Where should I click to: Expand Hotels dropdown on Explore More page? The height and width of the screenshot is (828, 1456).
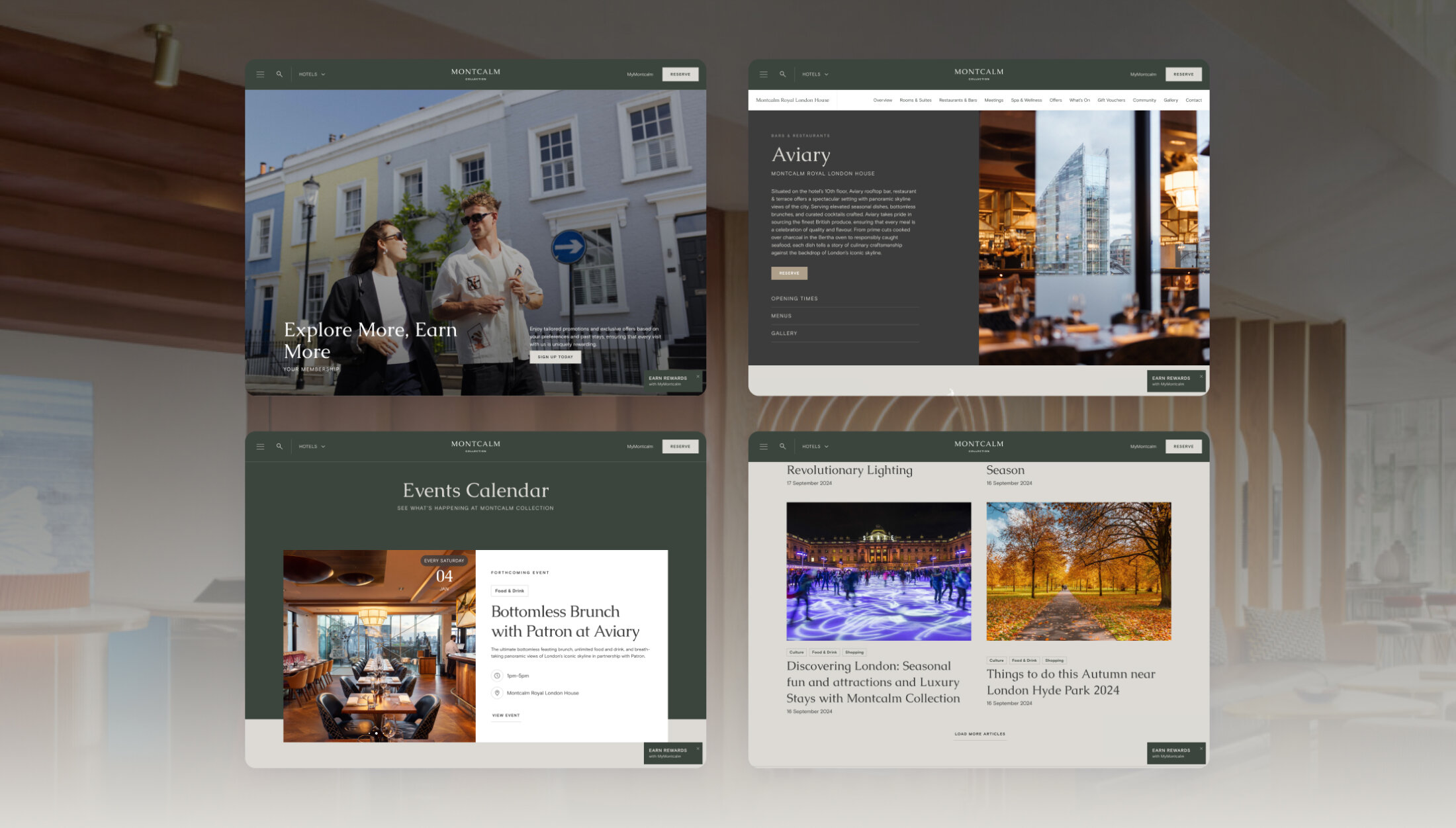click(x=312, y=74)
